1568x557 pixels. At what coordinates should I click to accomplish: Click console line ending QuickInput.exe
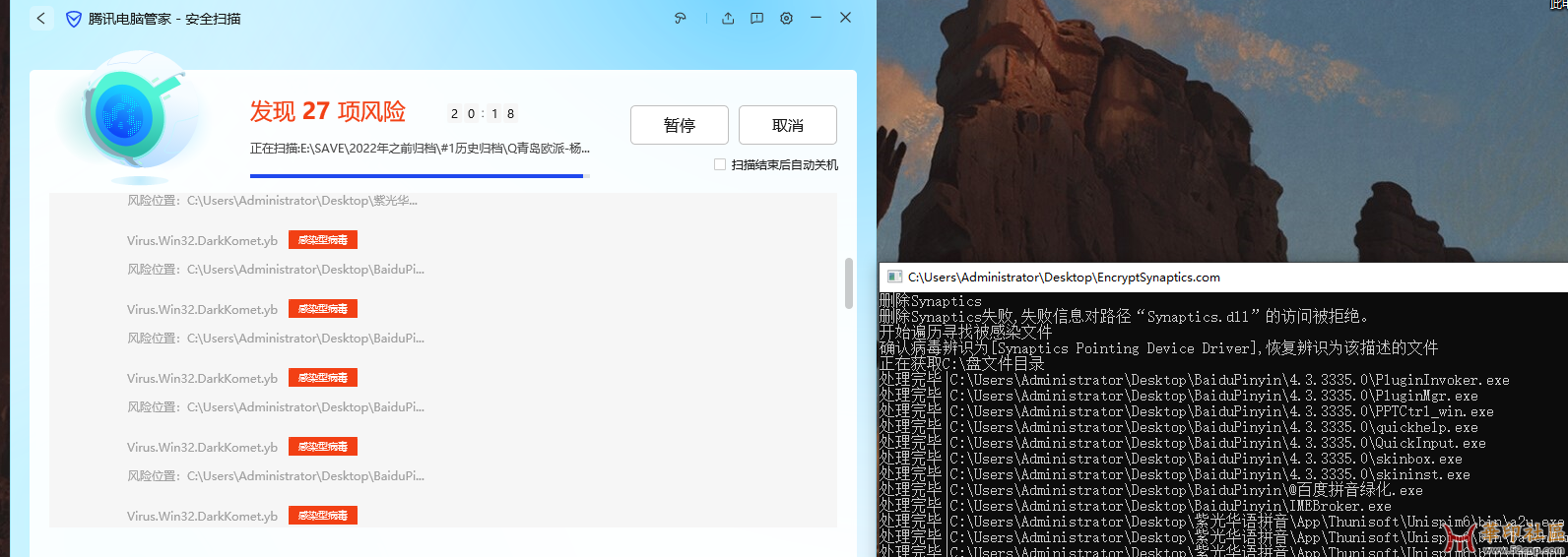[1183, 443]
